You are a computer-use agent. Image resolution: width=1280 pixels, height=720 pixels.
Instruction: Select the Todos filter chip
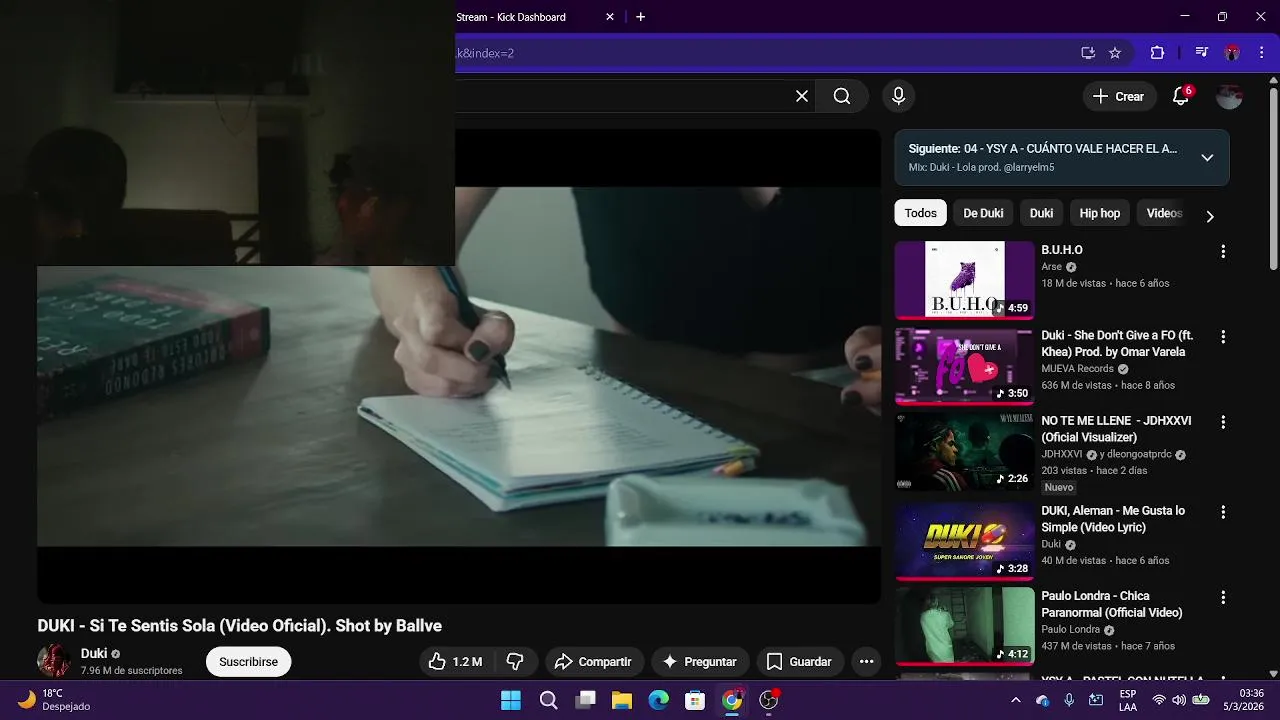pos(921,213)
